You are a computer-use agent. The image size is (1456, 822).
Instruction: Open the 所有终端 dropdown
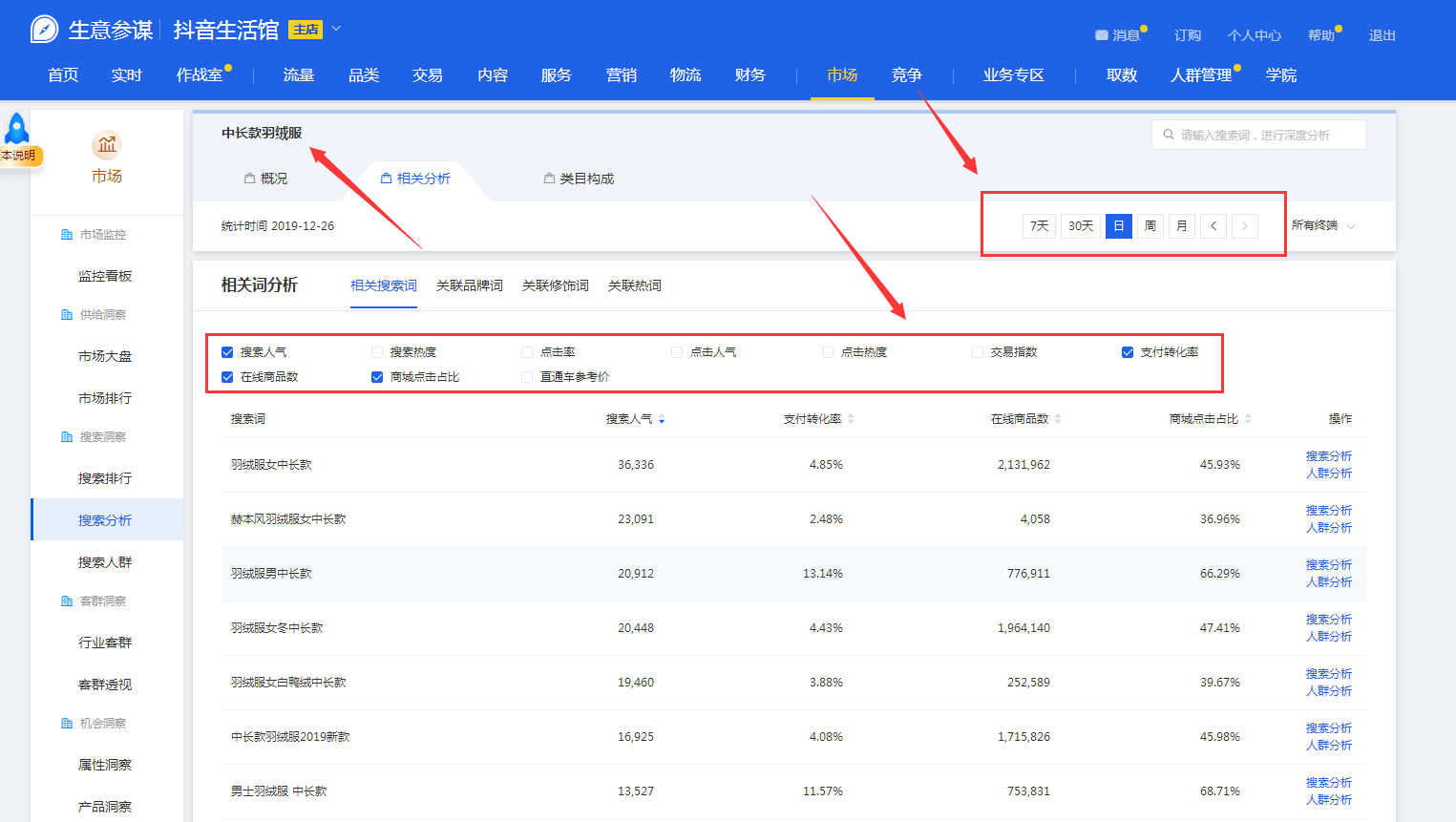[1323, 225]
